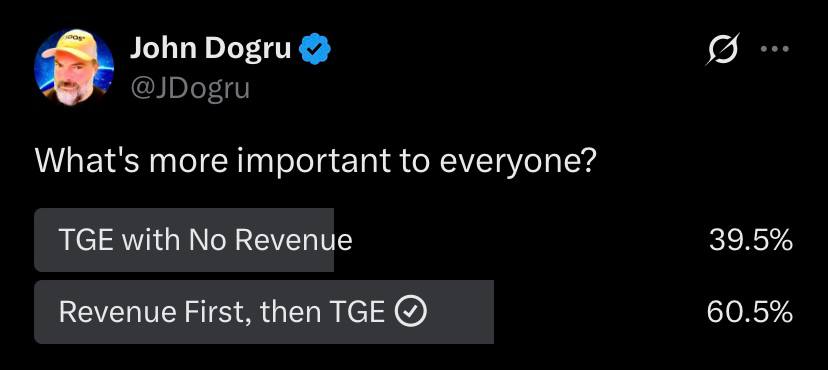
Task: Open John Dogru's profile picture
Action: pyautogui.click(x=74, y=68)
